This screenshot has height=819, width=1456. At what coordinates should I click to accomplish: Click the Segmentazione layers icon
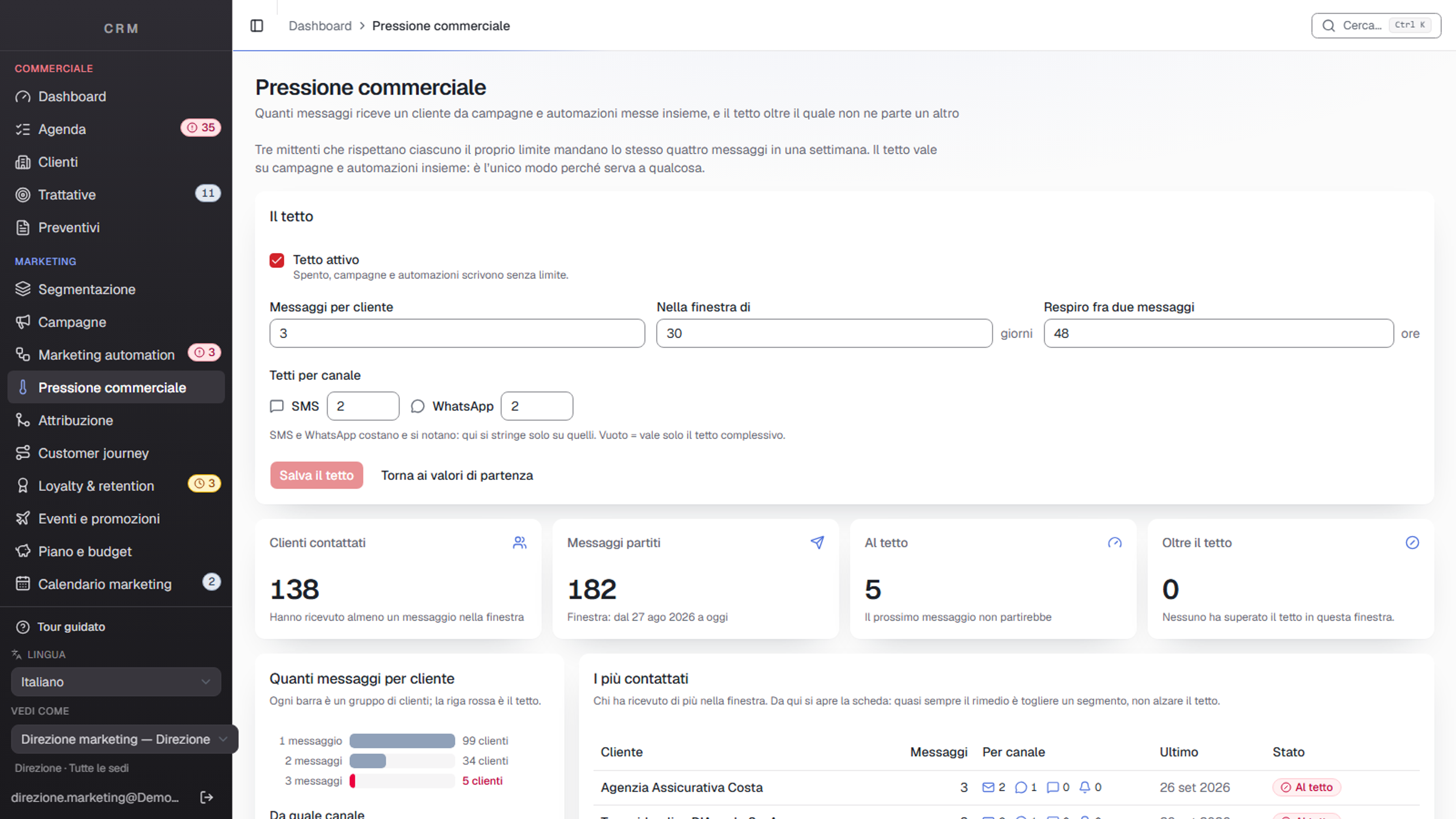pos(23,289)
